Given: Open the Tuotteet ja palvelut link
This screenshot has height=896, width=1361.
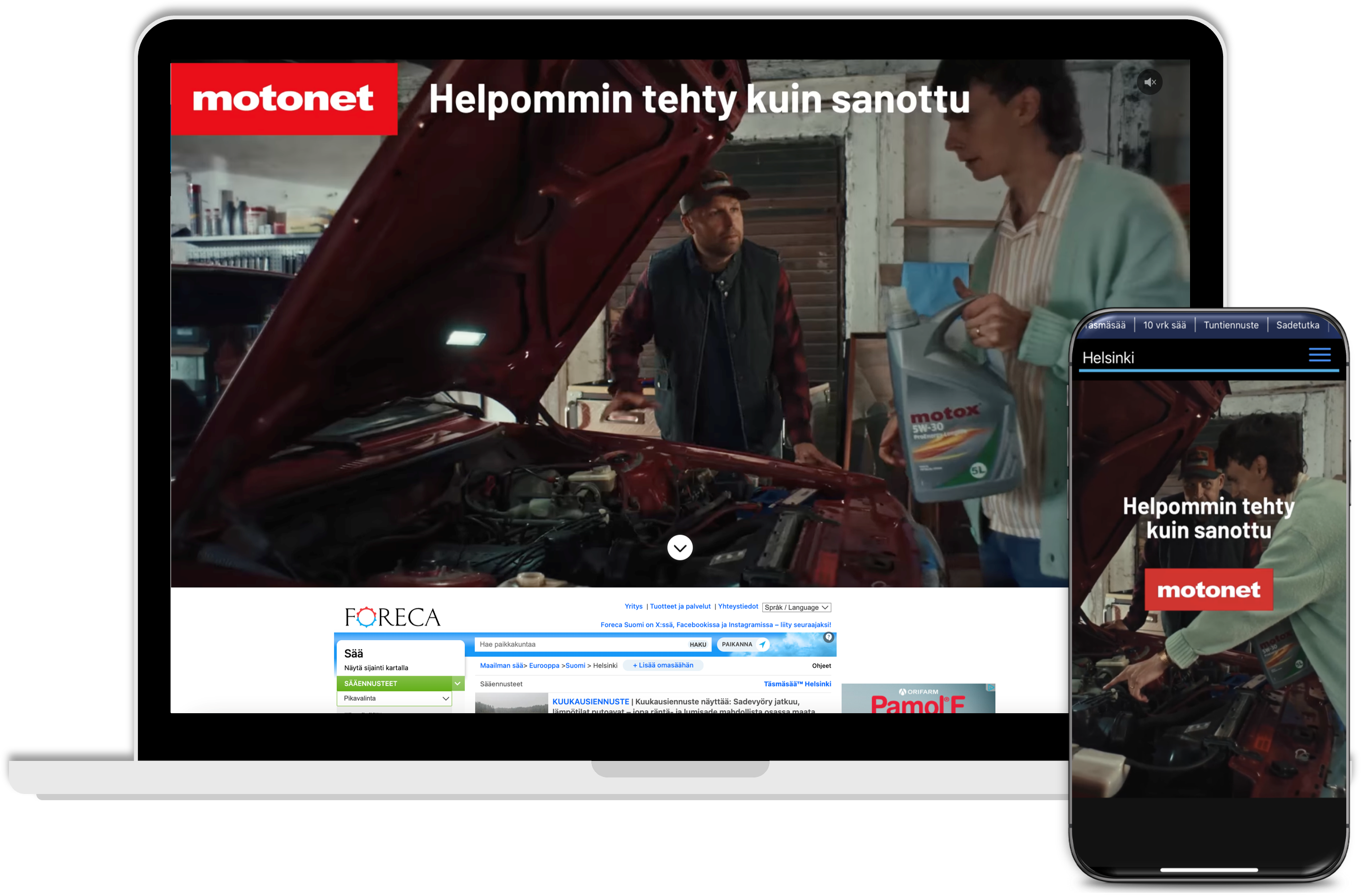Looking at the screenshot, I should coord(680,606).
